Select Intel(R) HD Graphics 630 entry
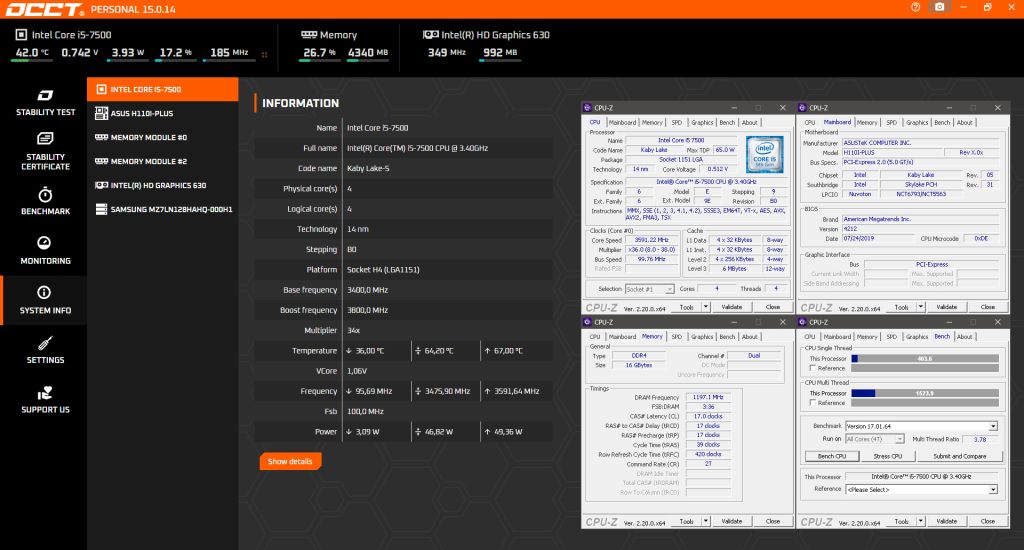 click(x=163, y=186)
